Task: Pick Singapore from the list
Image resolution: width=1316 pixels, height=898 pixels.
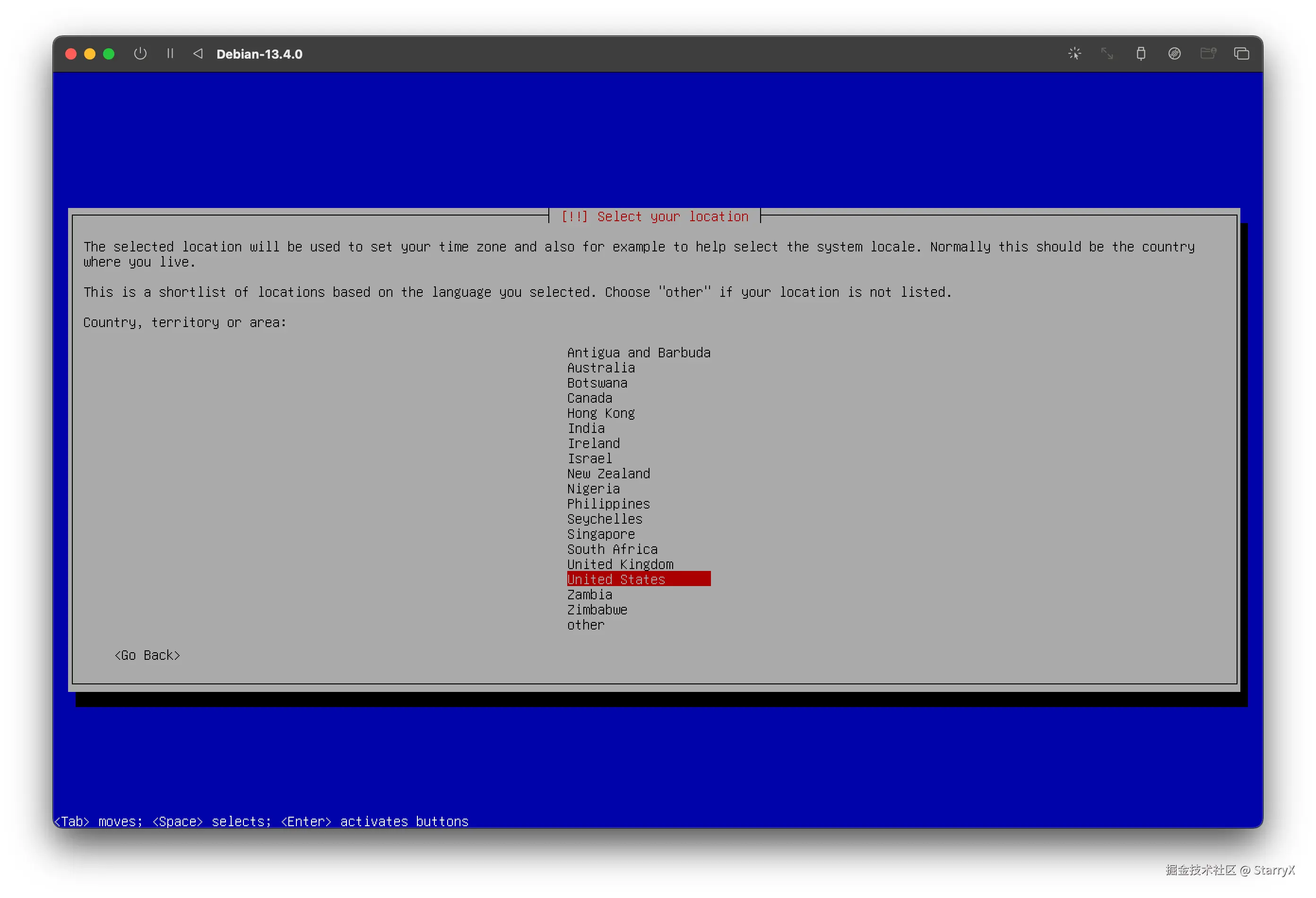Action: (x=601, y=535)
